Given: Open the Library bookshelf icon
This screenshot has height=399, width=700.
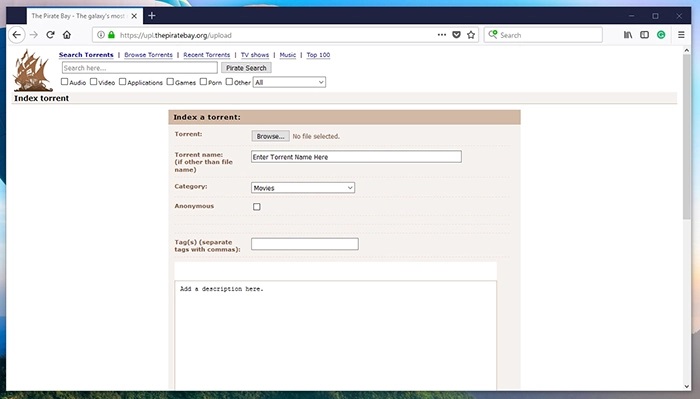Looking at the screenshot, I should point(628,35).
